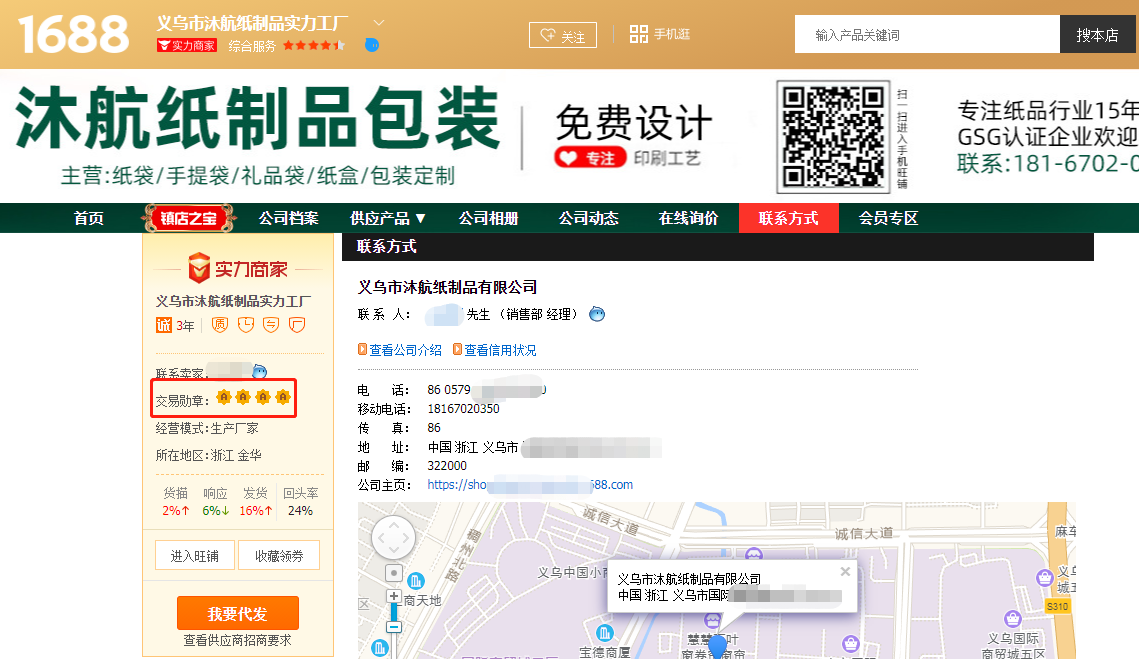
Task: Click the orange 我要代发 button
Action: [238, 613]
